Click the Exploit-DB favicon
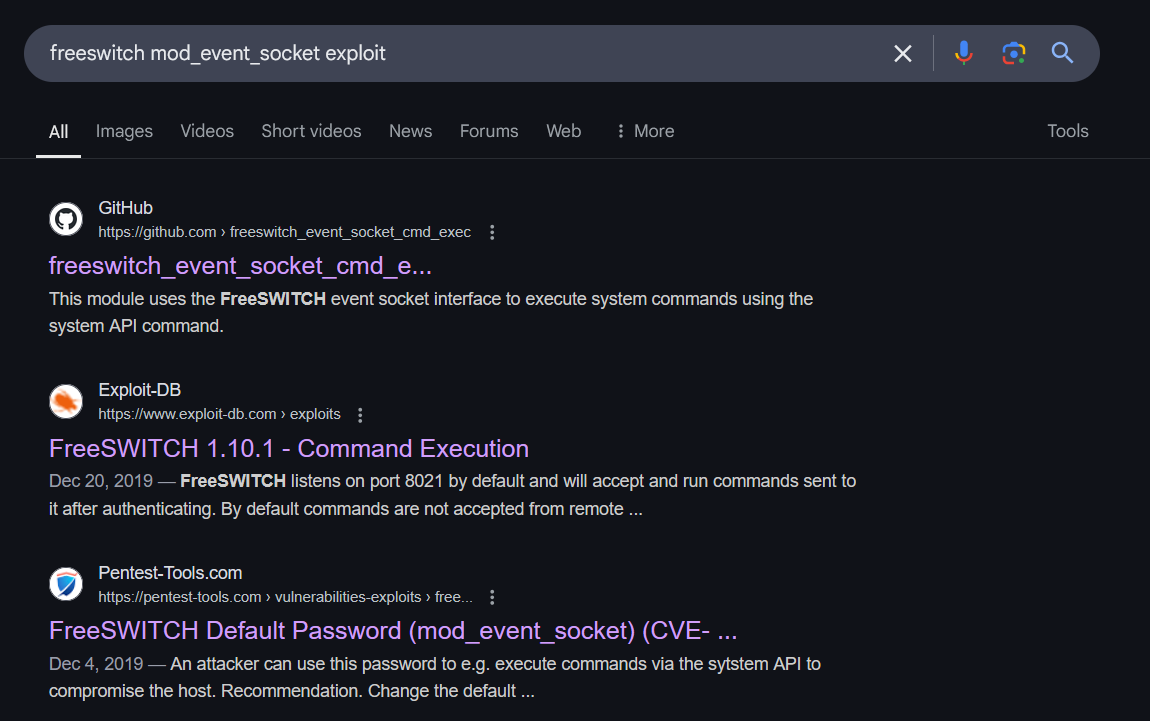This screenshot has width=1150, height=721. (x=66, y=401)
